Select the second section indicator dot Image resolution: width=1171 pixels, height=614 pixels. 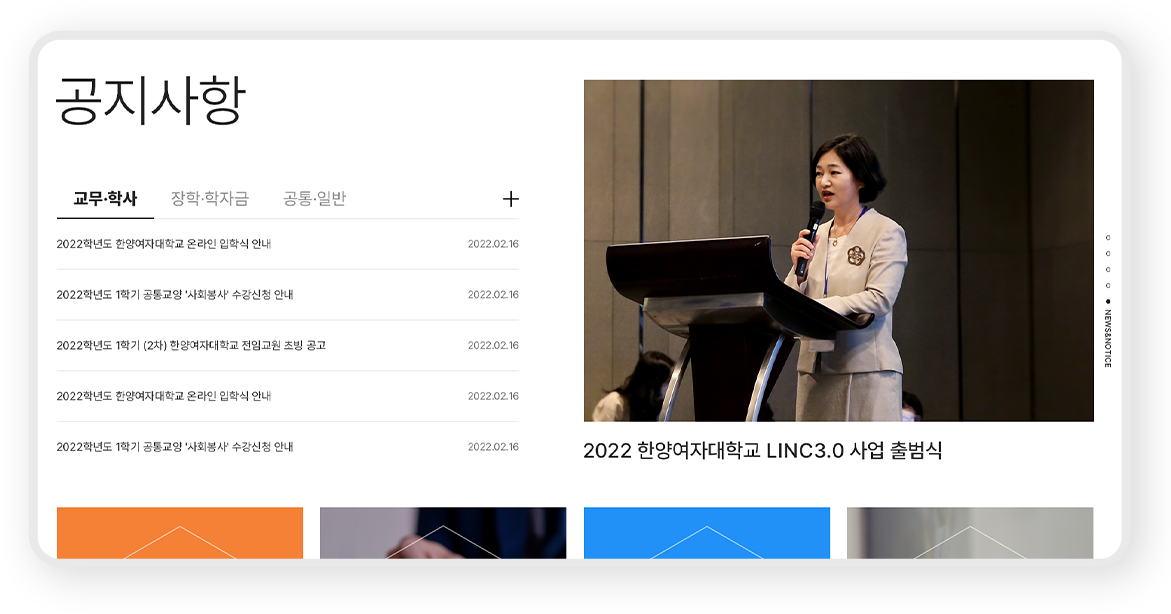(x=1108, y=254)
